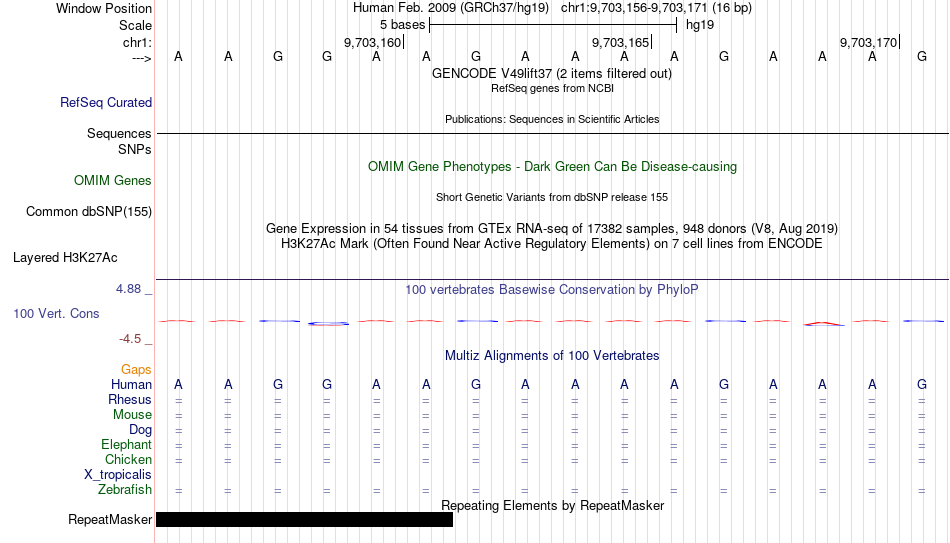Click the GENCODE V49lift37 track title

point(551,73)
